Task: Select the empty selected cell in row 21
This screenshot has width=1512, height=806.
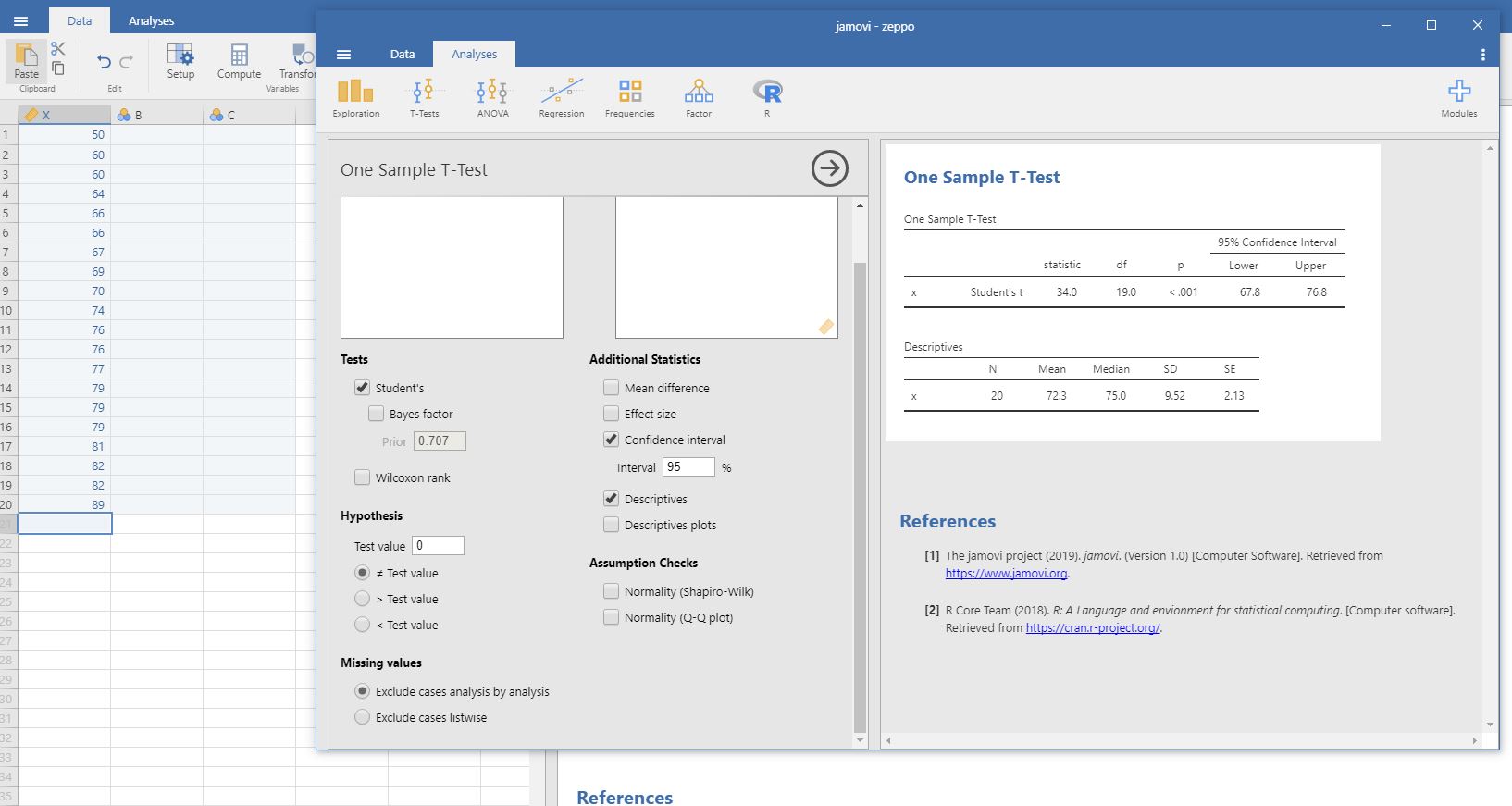Action: (x=65, y=524)
